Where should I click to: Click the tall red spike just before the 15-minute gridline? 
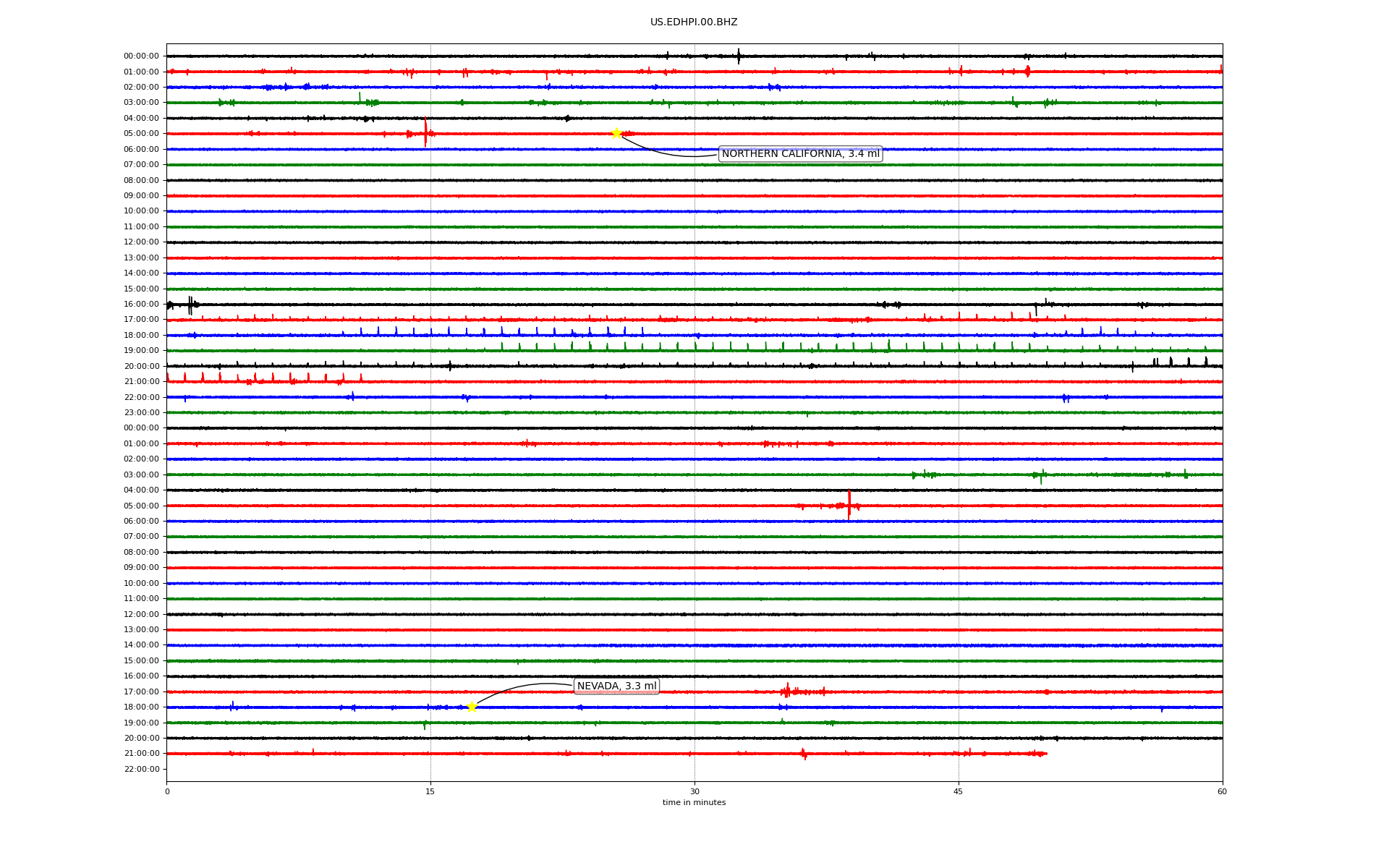(425, 132)
